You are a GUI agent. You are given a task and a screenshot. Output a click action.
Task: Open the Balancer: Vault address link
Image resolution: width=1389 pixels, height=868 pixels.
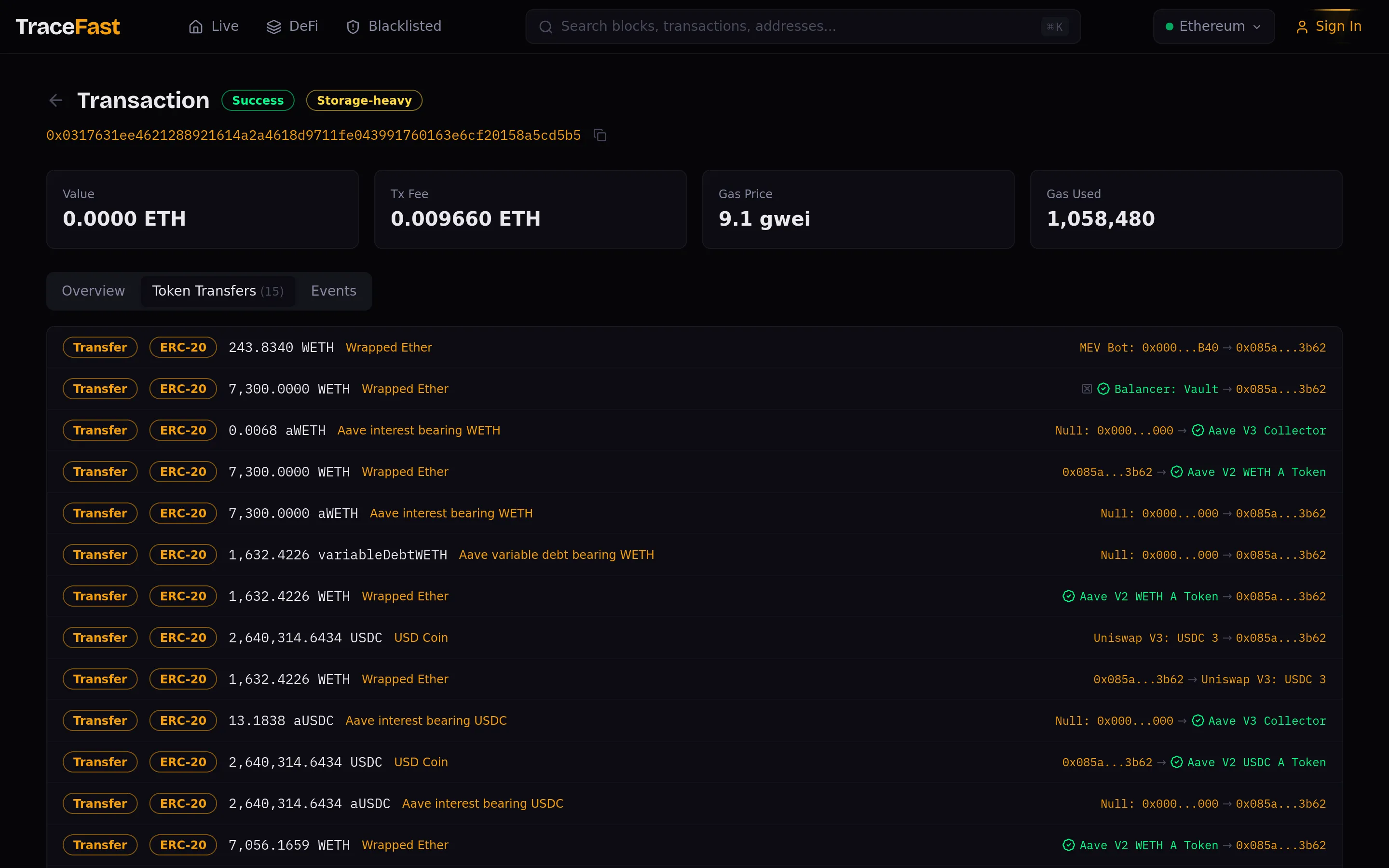[1166, 389]
